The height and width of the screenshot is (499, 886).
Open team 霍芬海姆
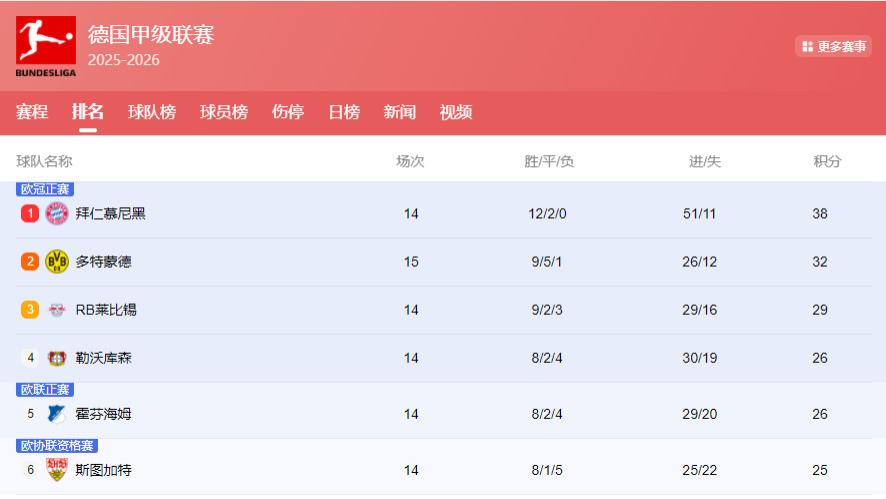pos(103,414)
